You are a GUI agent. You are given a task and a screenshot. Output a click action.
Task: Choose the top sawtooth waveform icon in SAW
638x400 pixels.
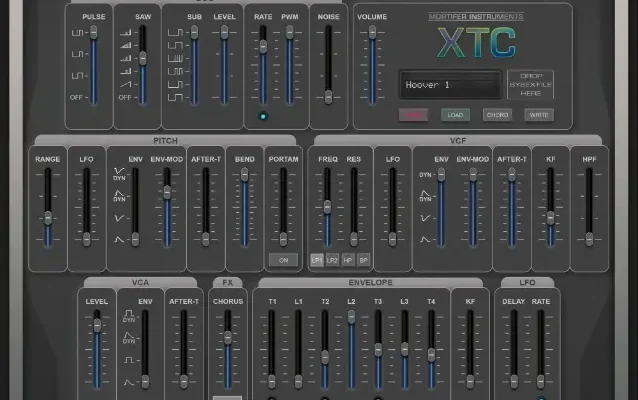124,34
